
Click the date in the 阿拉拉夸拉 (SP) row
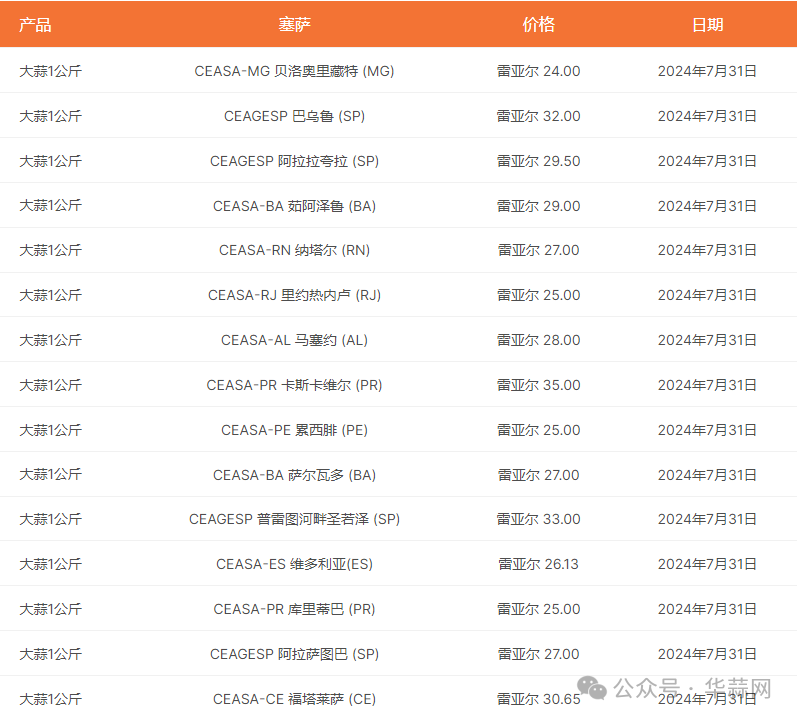click(707, 161)
